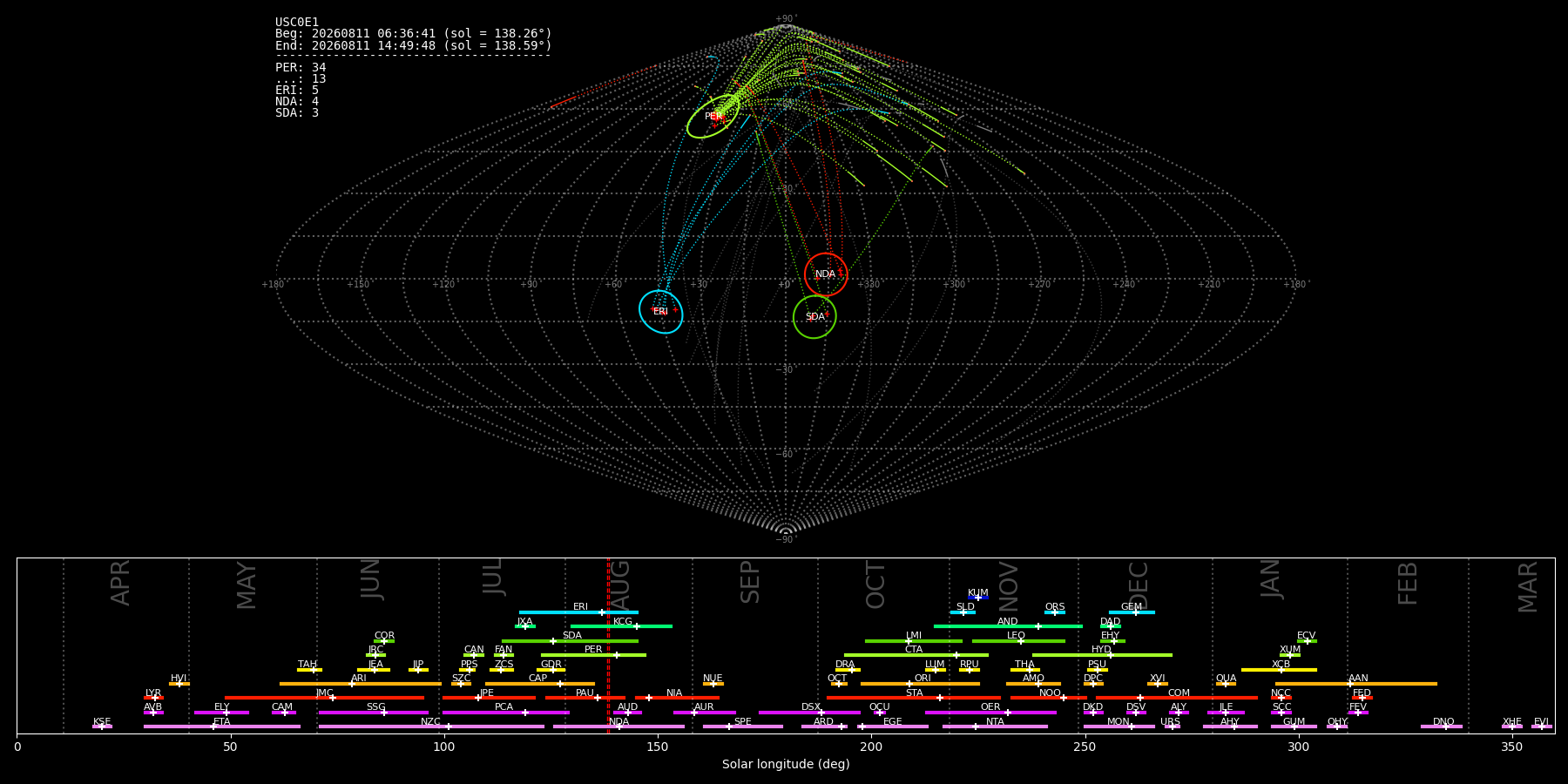Click the cyan ERI radiant circle
Image resolution: width=1568 pixels, height=784 pixels.
coord(660,312)
